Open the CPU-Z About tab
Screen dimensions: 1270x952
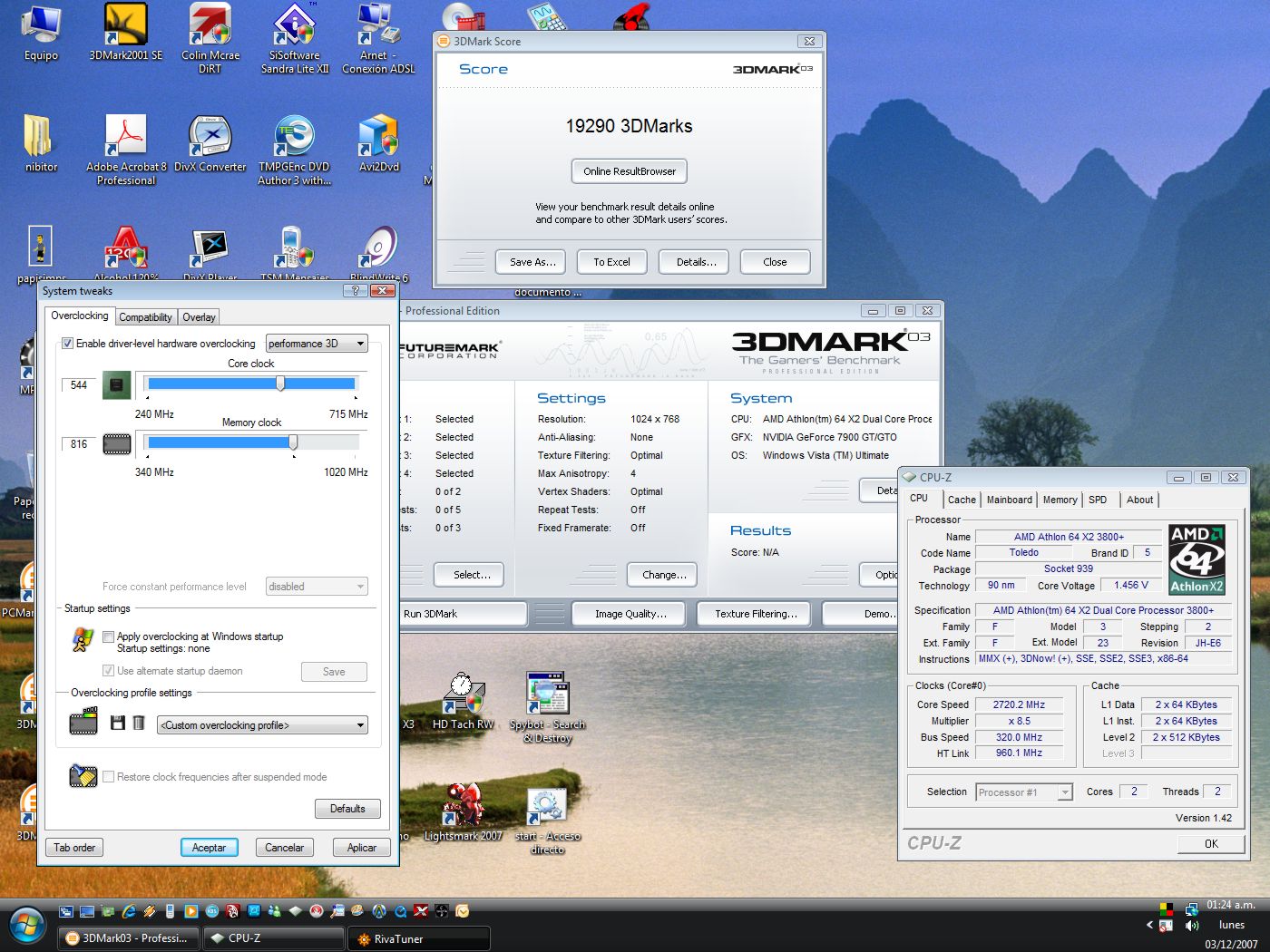[x=1139, y=500]
